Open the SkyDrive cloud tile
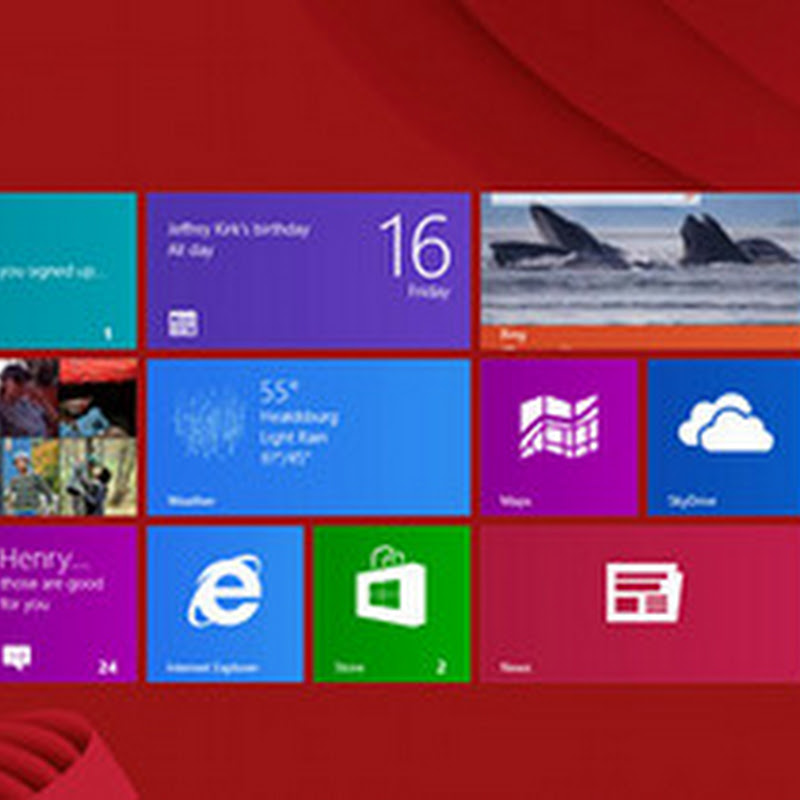The height and width of the screenshot is (800, 800). point(724,438)
